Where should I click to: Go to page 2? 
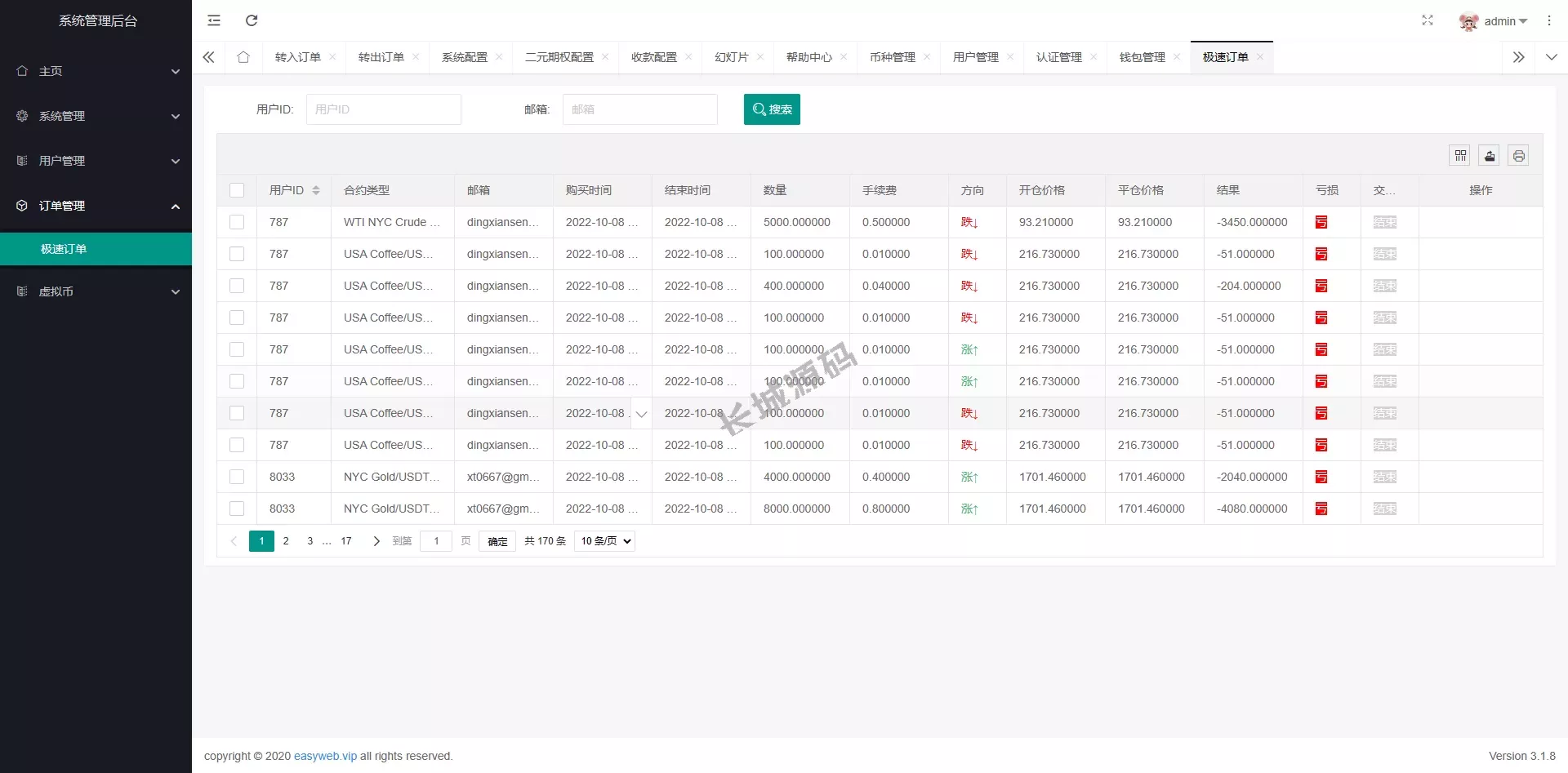coord(286,541)
